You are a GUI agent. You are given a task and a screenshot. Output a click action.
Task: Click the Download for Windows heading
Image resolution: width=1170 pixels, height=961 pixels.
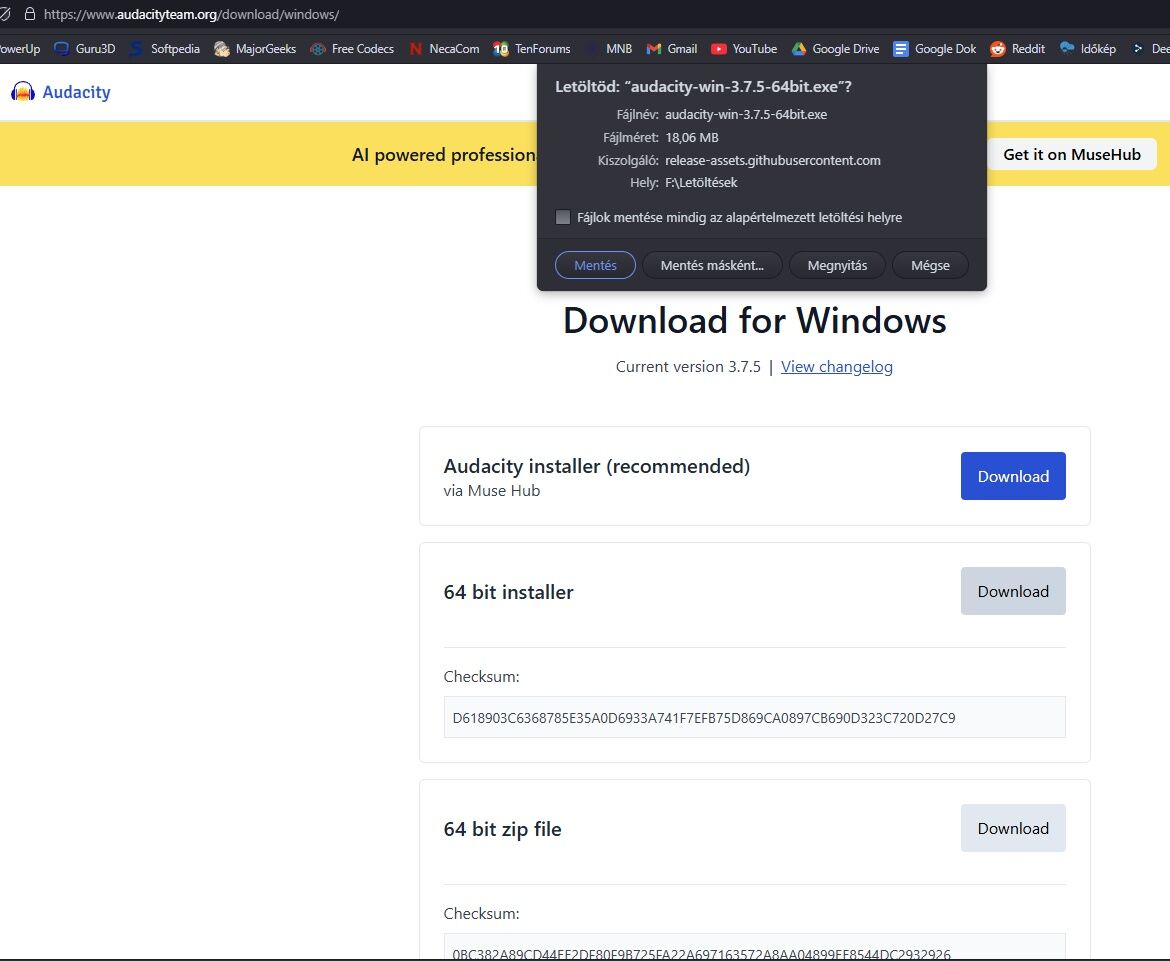tap(754, 321)
